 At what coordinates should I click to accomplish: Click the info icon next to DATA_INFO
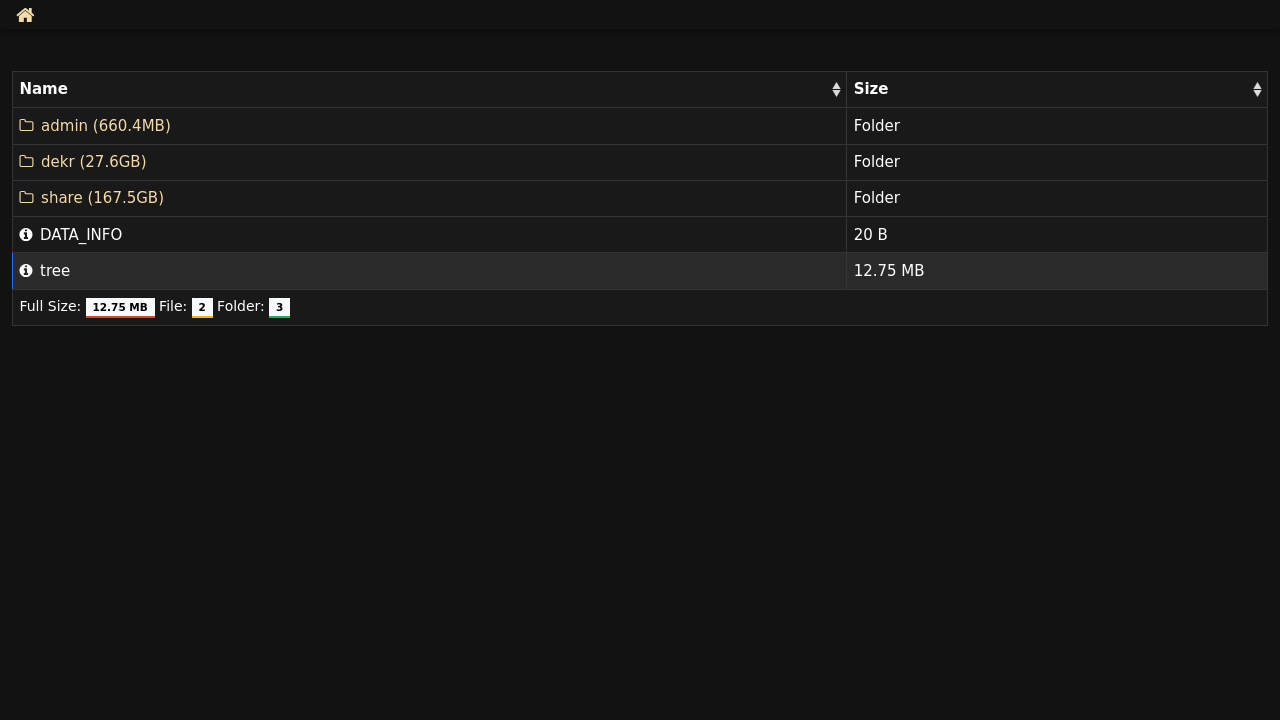coord(26,235)
